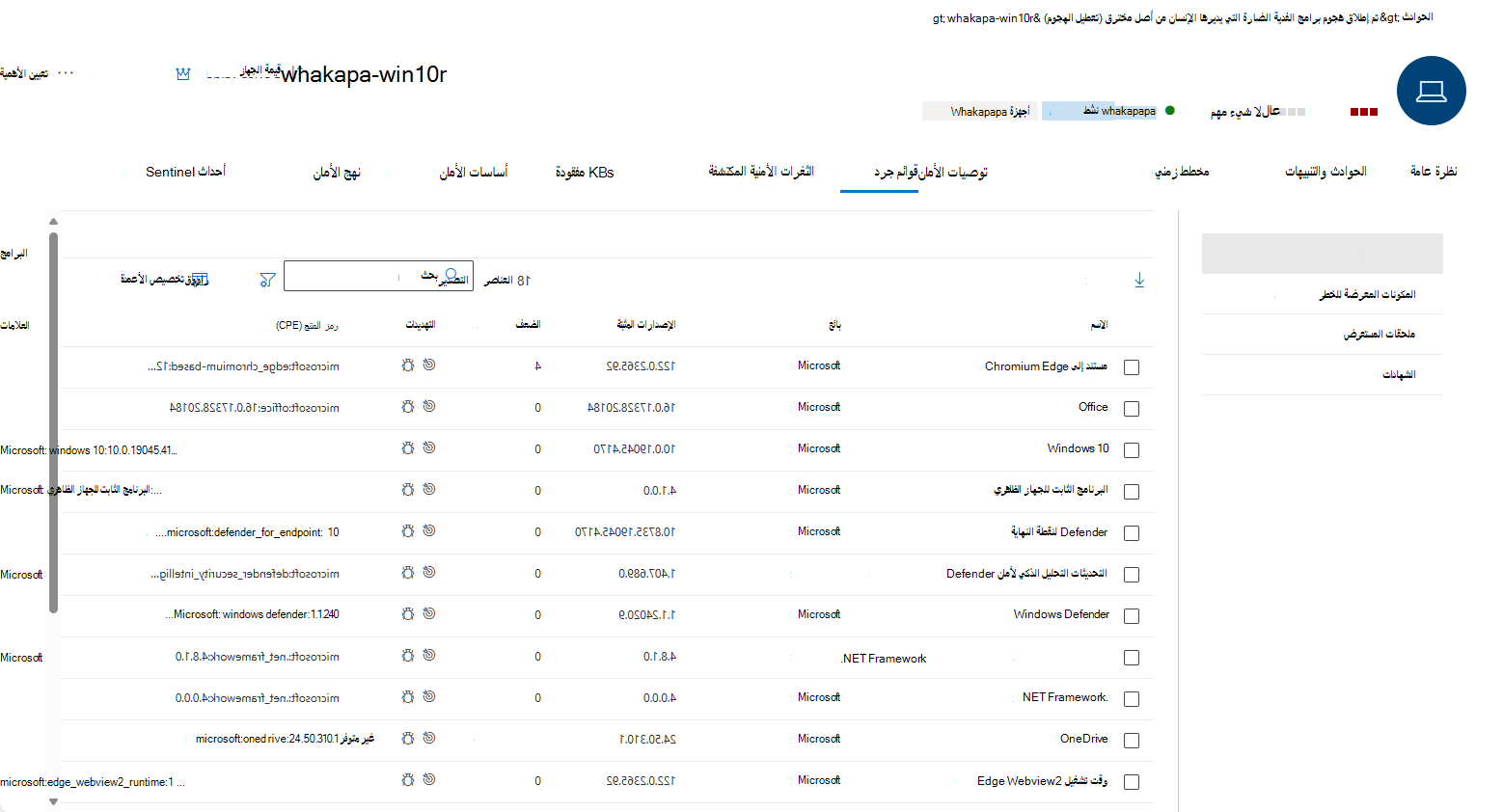1503x812 pixels.
Task: Click the target threat icon in the Windows 10 row
Action: click(x=429, y=447)
